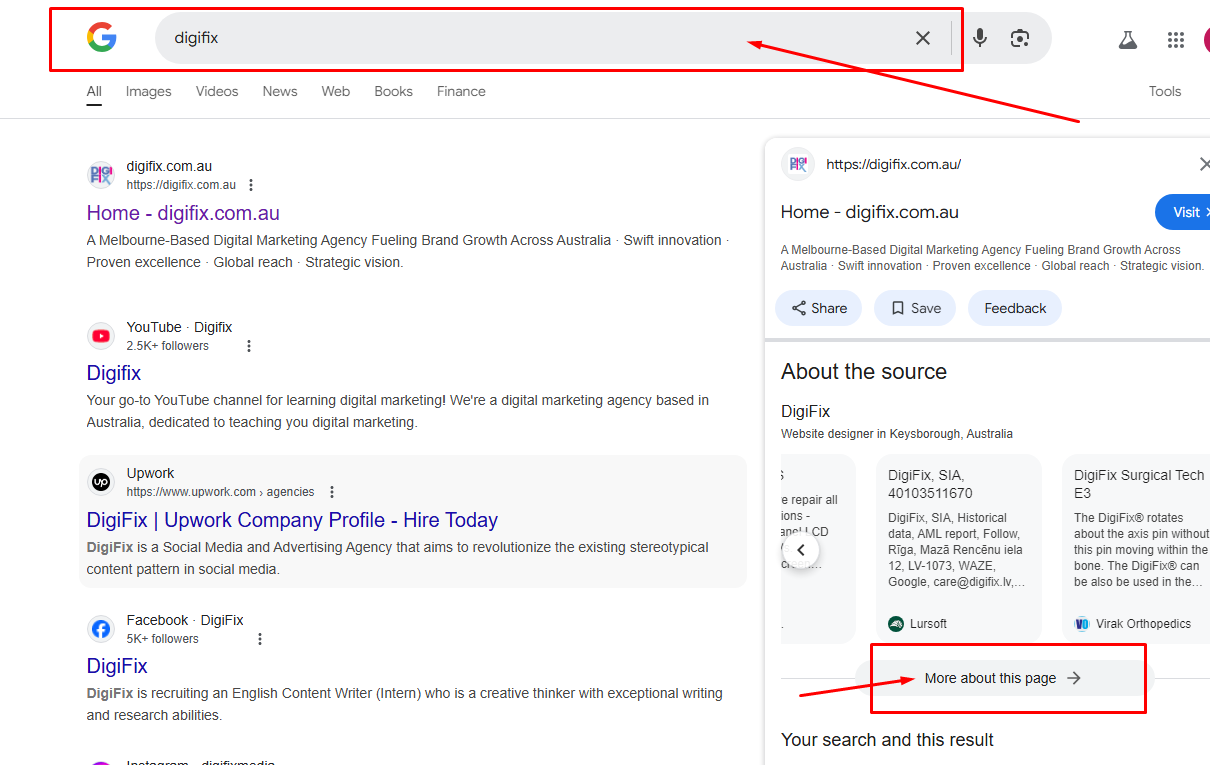Click the https://www.upwork.com › agencies breadcrumb

220,492
